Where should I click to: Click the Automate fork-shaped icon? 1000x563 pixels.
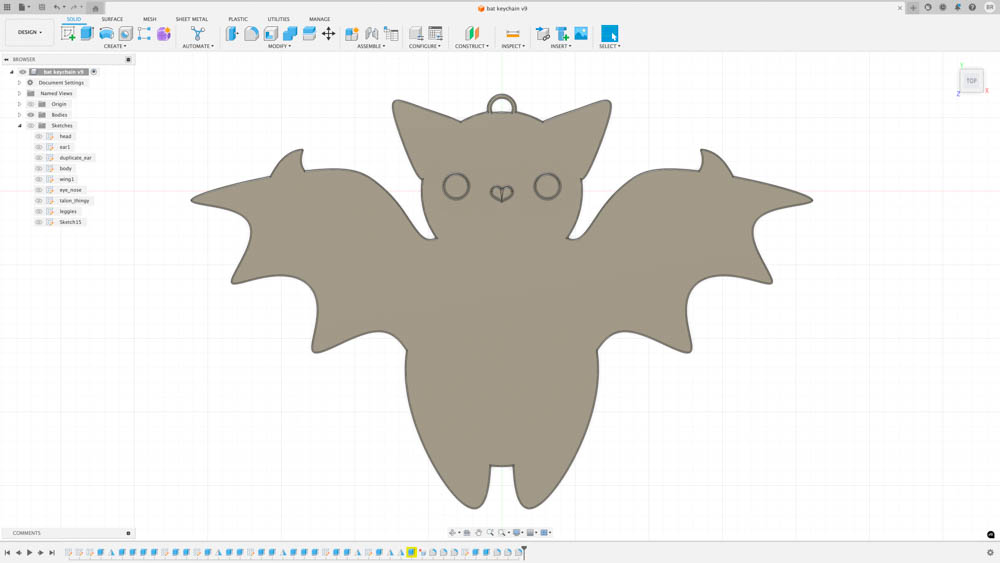pos(197,33)
